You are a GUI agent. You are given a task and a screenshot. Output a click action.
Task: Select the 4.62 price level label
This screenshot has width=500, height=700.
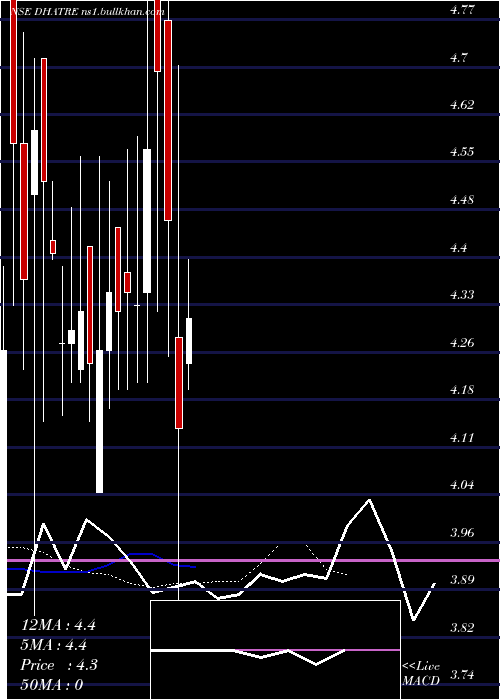[x=464, y=105]
